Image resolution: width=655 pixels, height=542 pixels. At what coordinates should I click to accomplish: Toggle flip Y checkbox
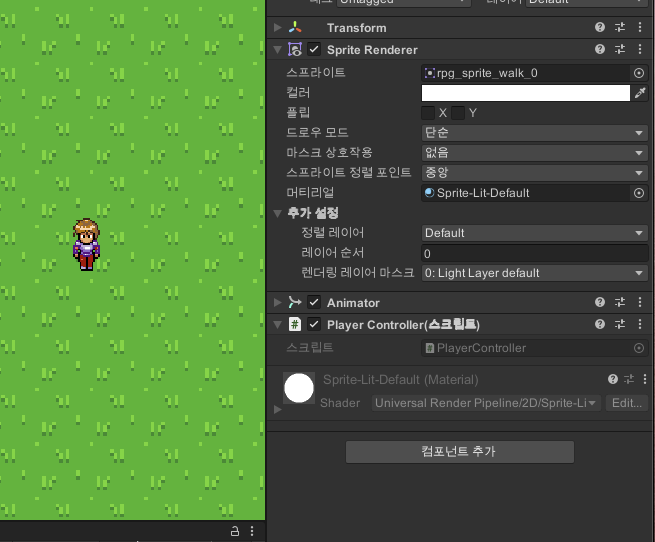coord(458,113)
